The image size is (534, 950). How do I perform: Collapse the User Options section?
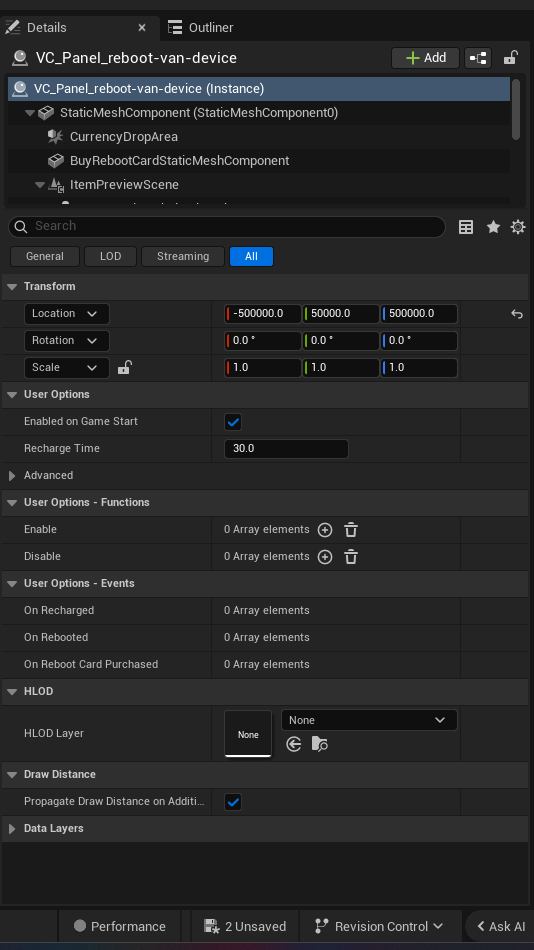[12, 394]
